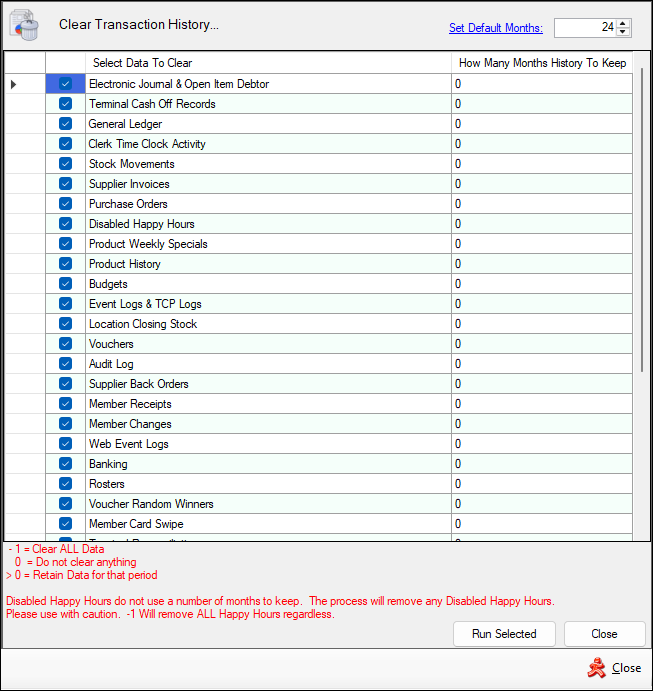Select the 'Electronic Journal & Open Item Debtor' row text

pos(179,84)
